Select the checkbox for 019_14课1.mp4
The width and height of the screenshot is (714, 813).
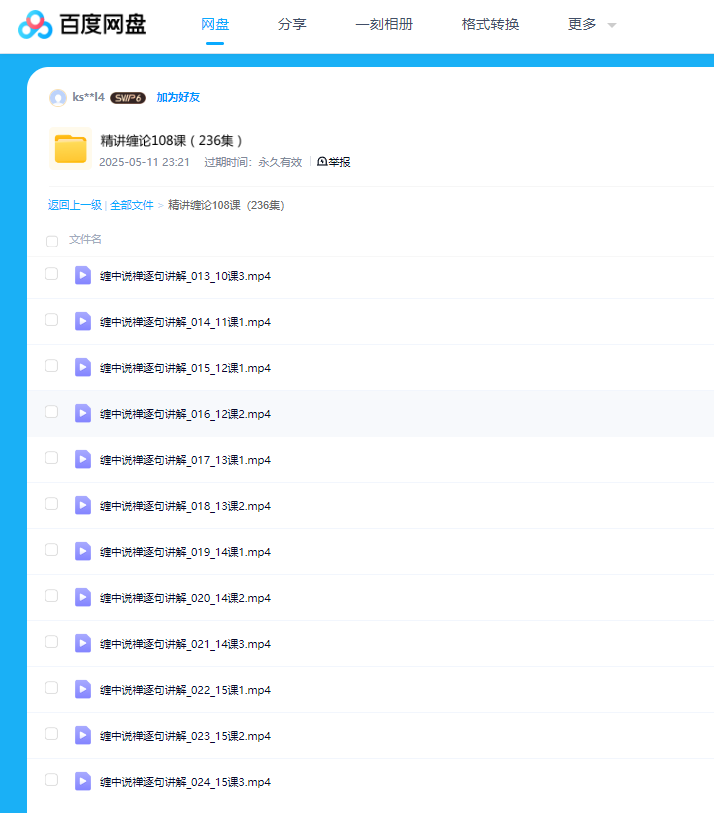[52, 550]
